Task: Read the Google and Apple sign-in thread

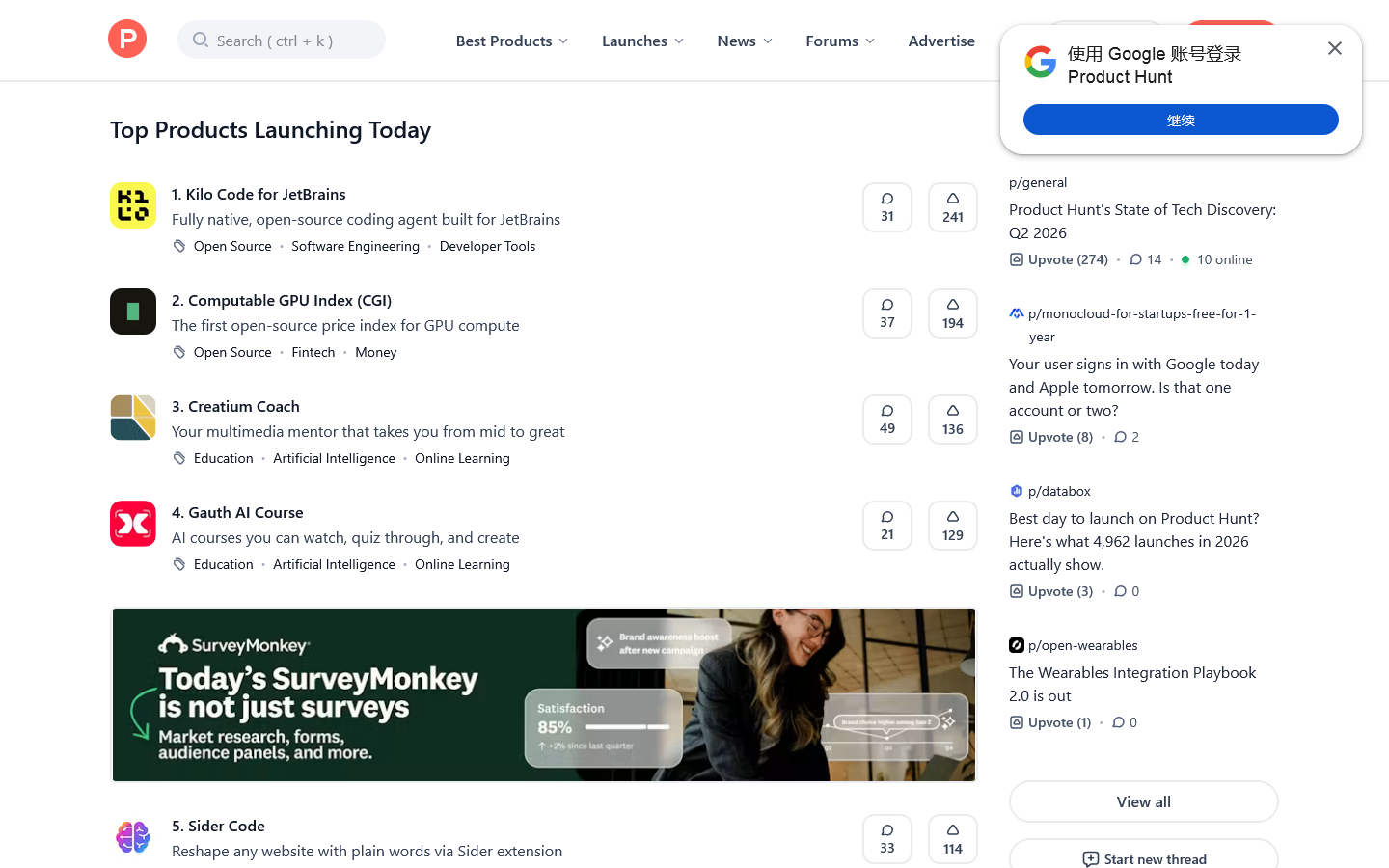Action: click(x=1134, y=387)
